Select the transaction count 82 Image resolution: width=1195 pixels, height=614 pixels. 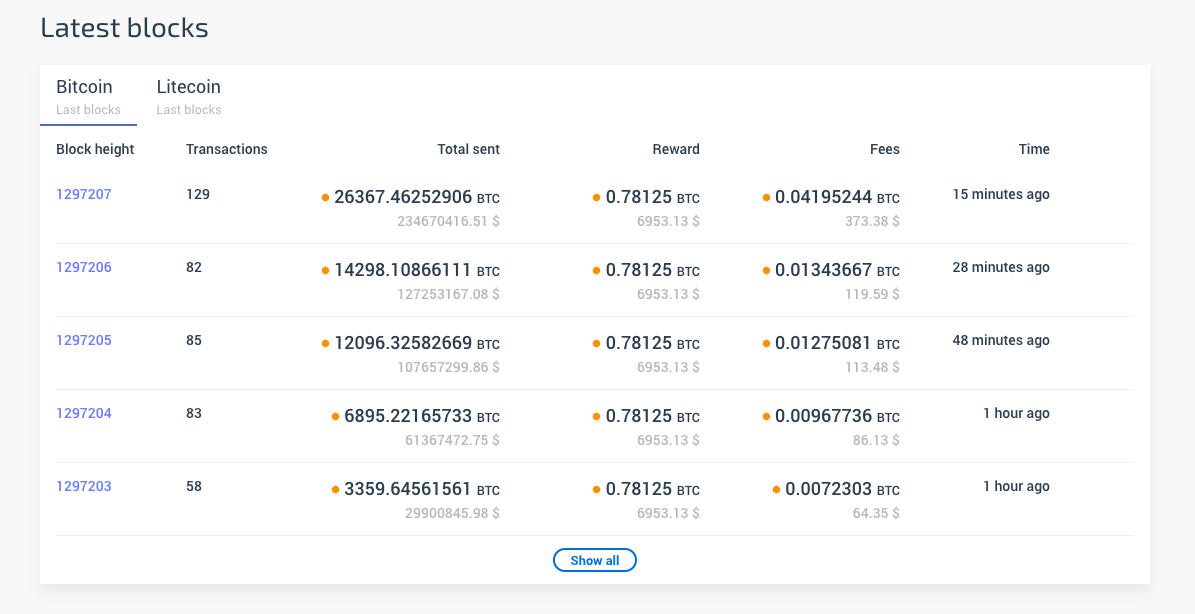tap(194, 267)
